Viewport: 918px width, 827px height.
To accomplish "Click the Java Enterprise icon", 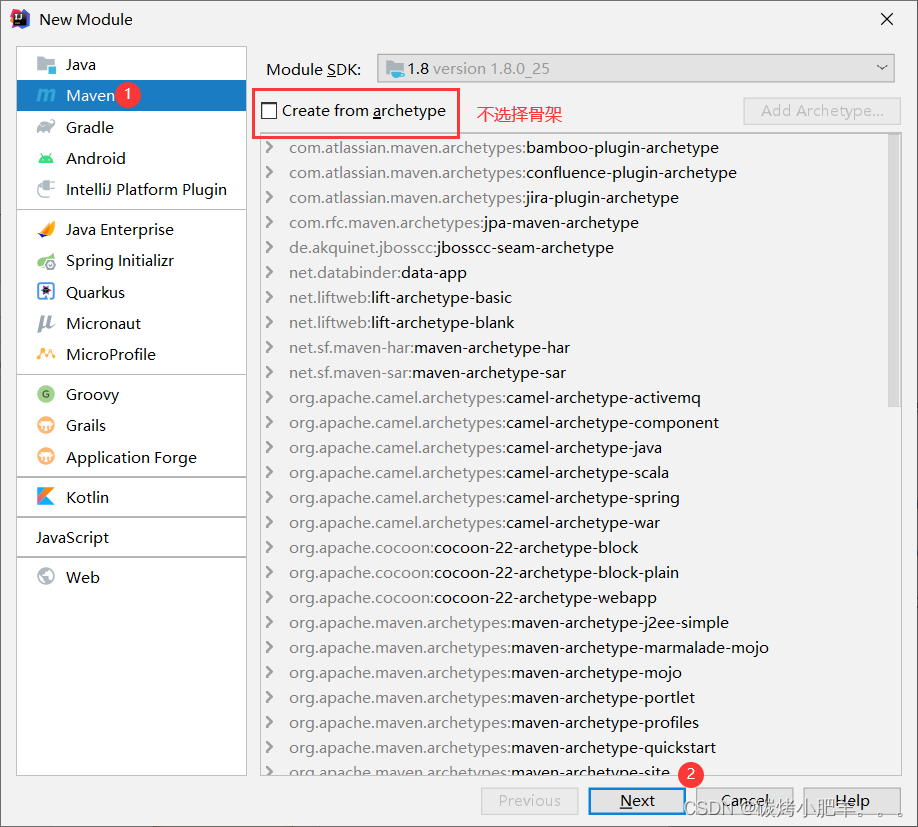I will point(46,229).
